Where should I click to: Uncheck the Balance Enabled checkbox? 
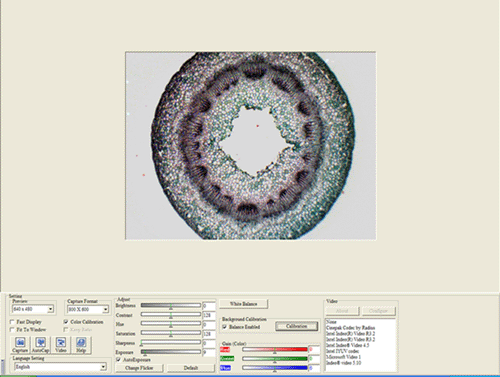(225, 327)
